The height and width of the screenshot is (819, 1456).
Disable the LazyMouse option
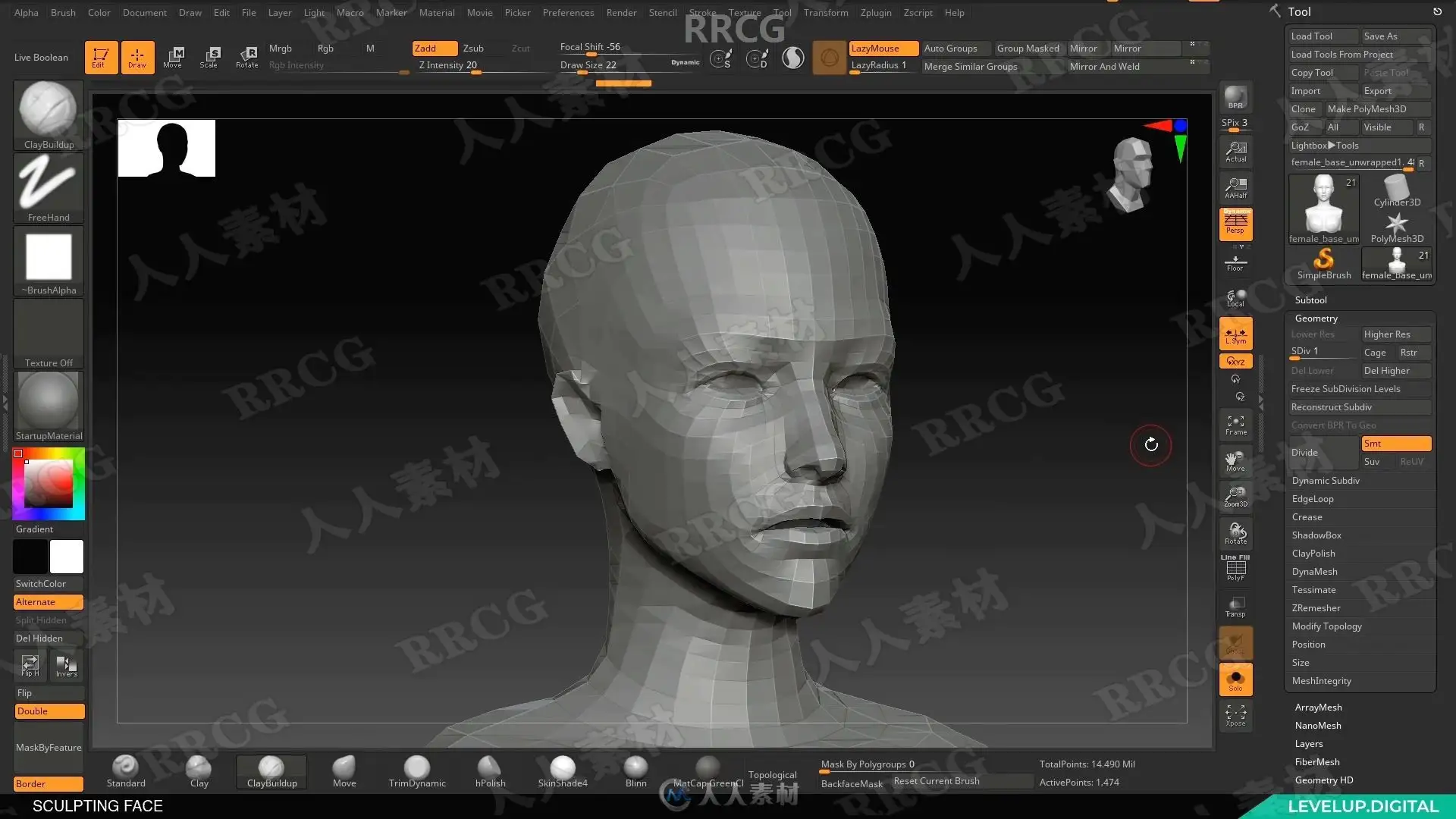pos(883,49)
